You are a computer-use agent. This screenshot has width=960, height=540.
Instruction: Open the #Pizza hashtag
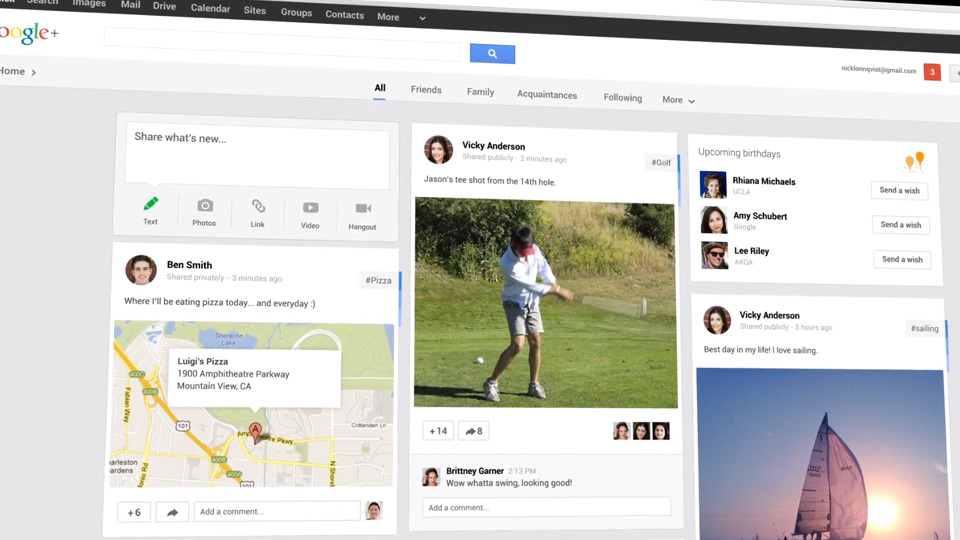coord(378,280)
